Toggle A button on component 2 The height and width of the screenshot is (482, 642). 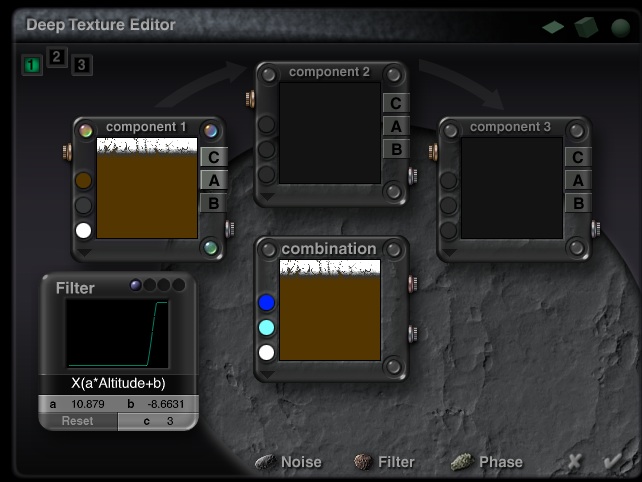(x=396, y=126)
